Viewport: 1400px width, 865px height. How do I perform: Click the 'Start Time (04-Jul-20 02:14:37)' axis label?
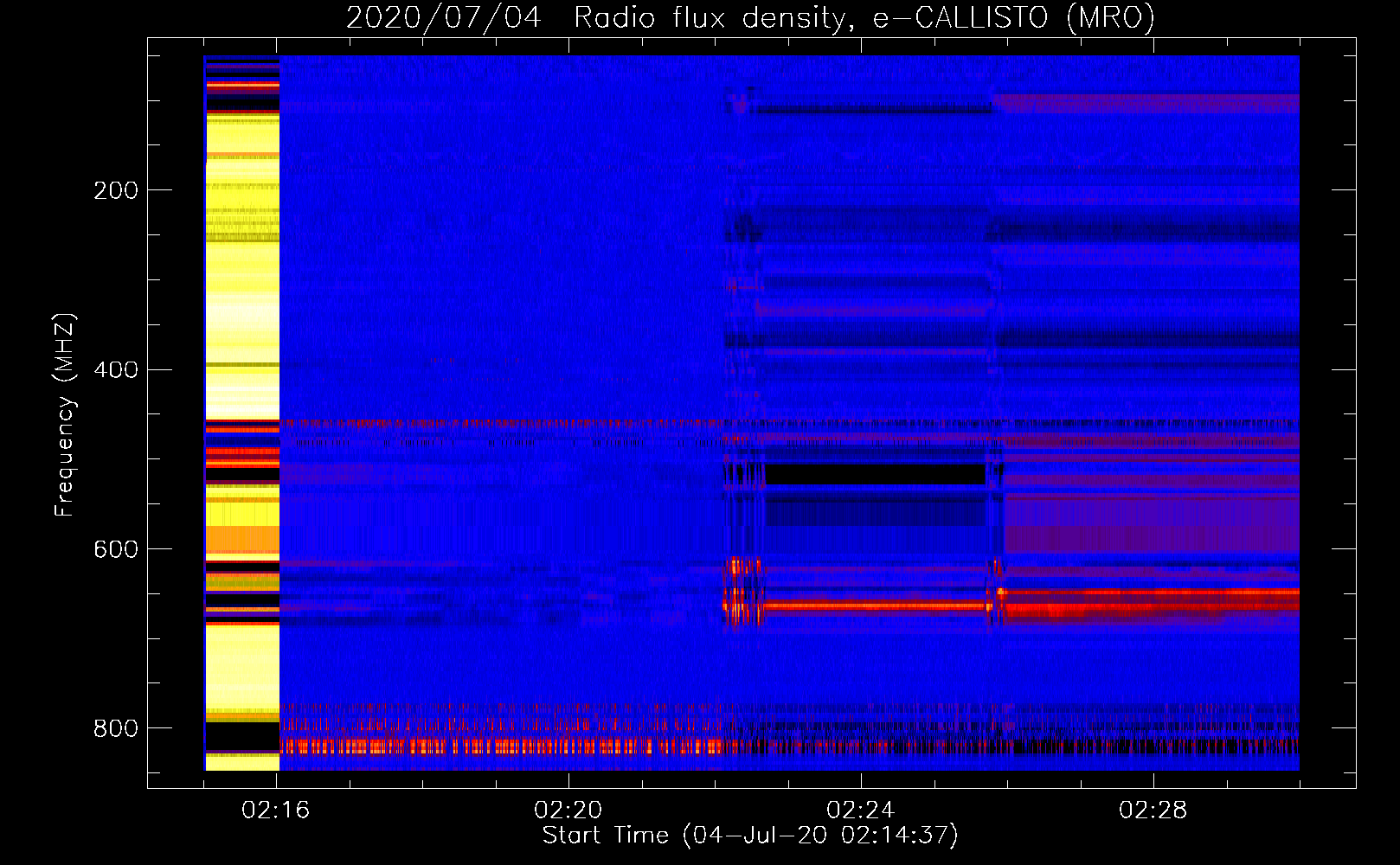pos(750,836)
